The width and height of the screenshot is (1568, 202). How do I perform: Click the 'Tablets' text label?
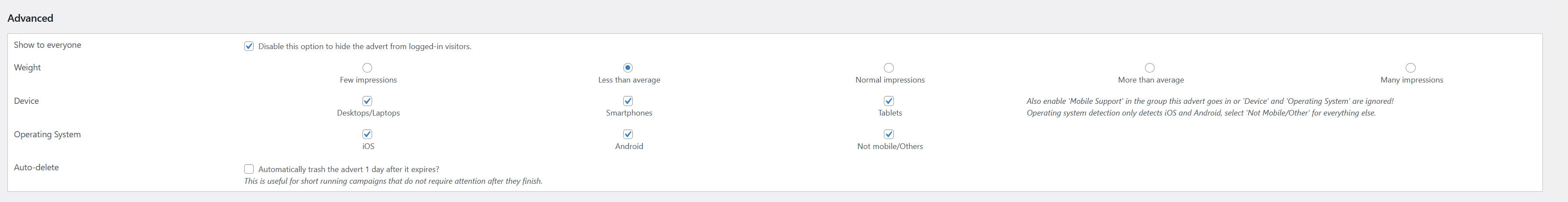(x=890, y=113)
